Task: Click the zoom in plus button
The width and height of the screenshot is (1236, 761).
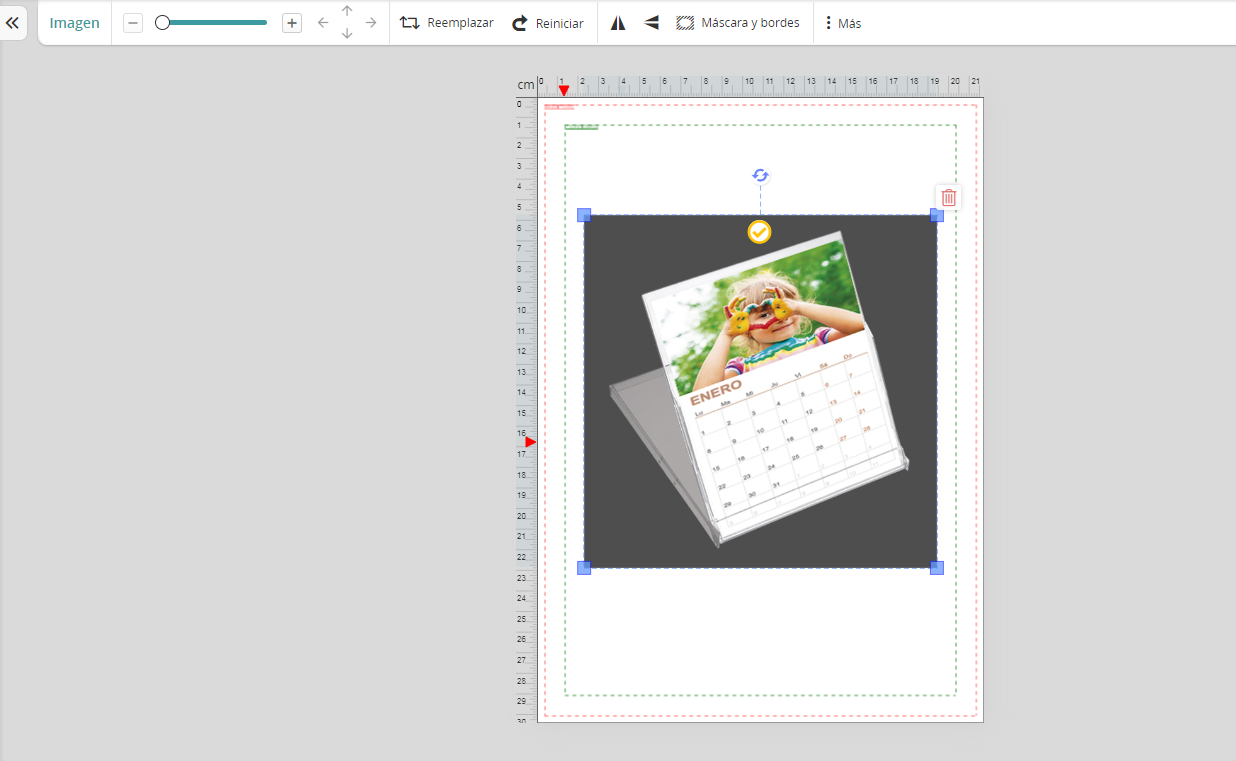Action: (x=291, y=22)
